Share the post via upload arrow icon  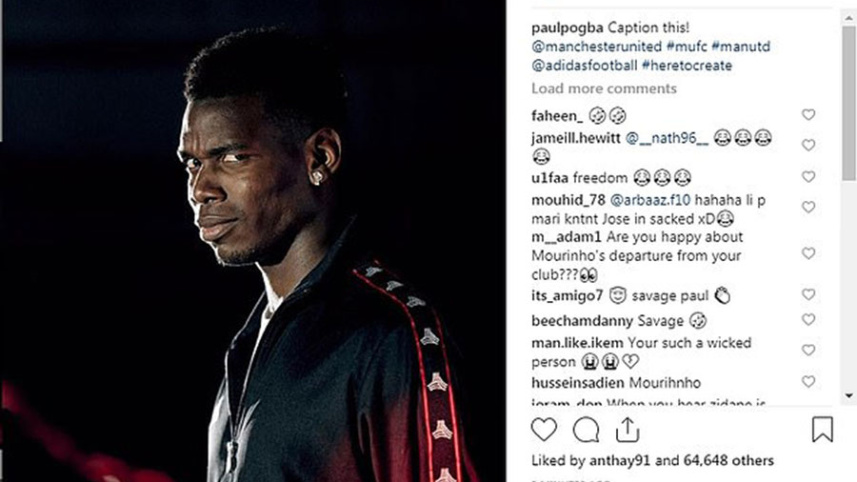(627, 429)
